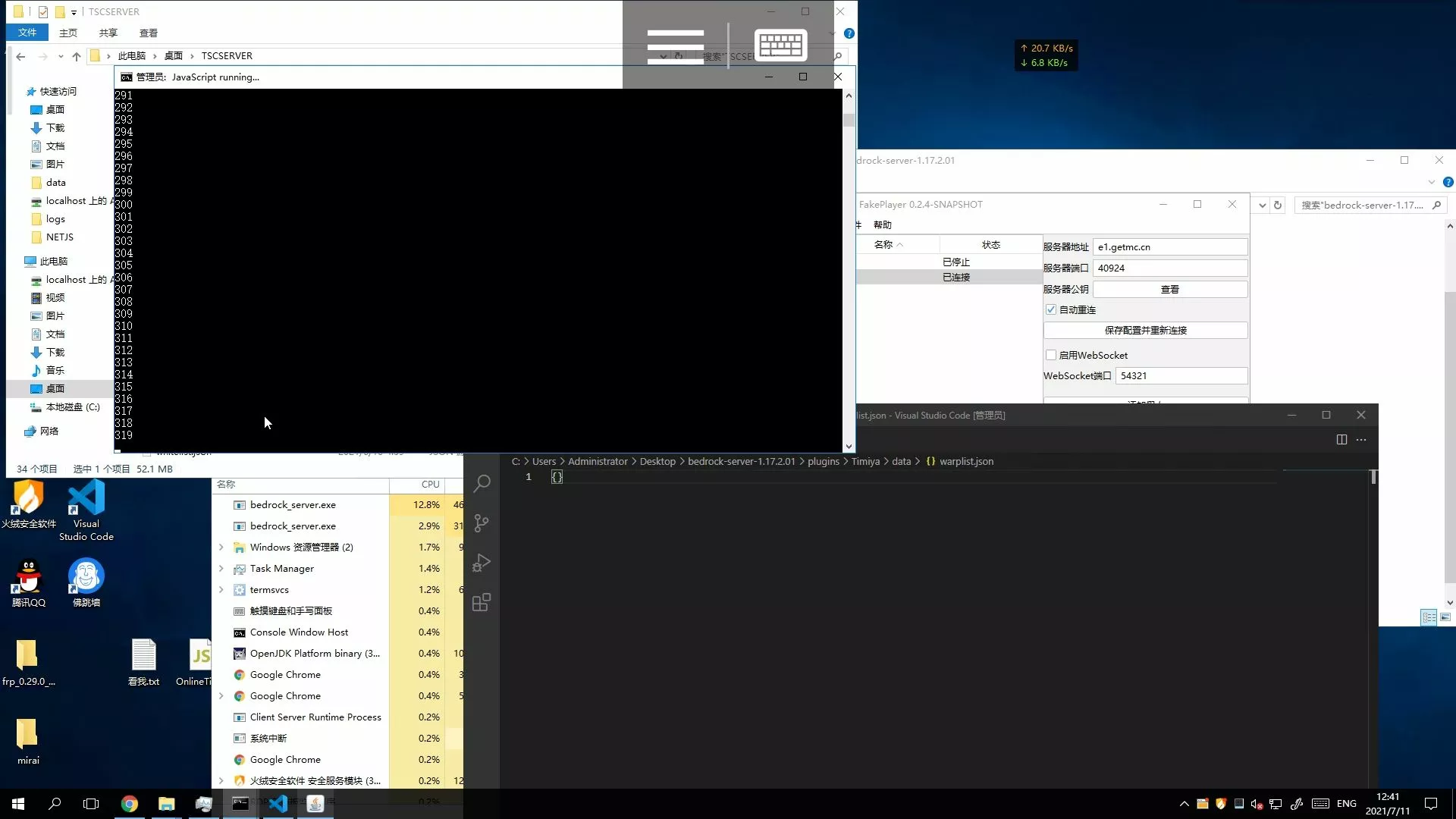Open the 共享 ribbon tab
Image resolution: width=1456 pixels, height=819 pixels.
108,33
